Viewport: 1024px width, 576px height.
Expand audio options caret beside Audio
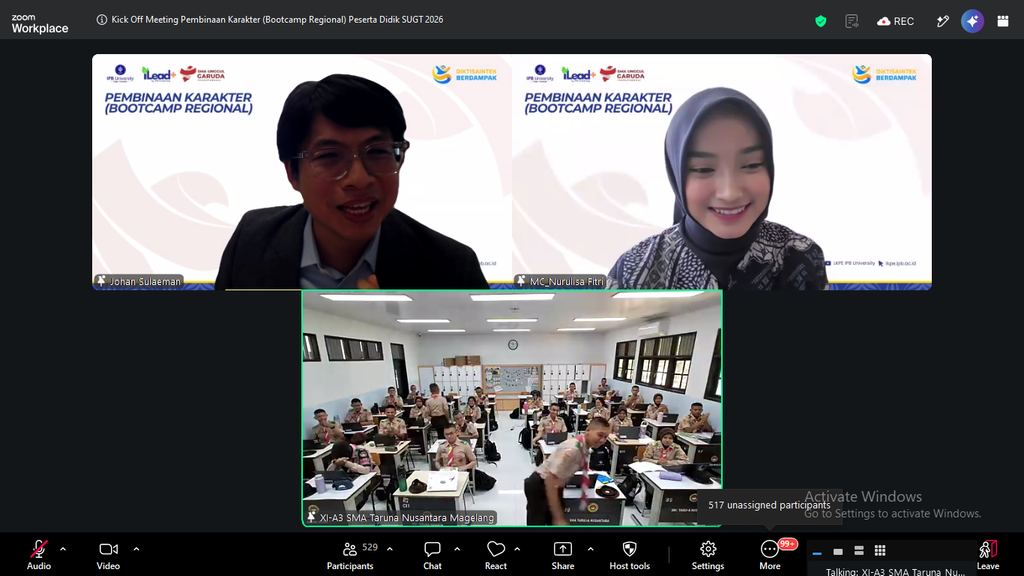coord(63,549)
